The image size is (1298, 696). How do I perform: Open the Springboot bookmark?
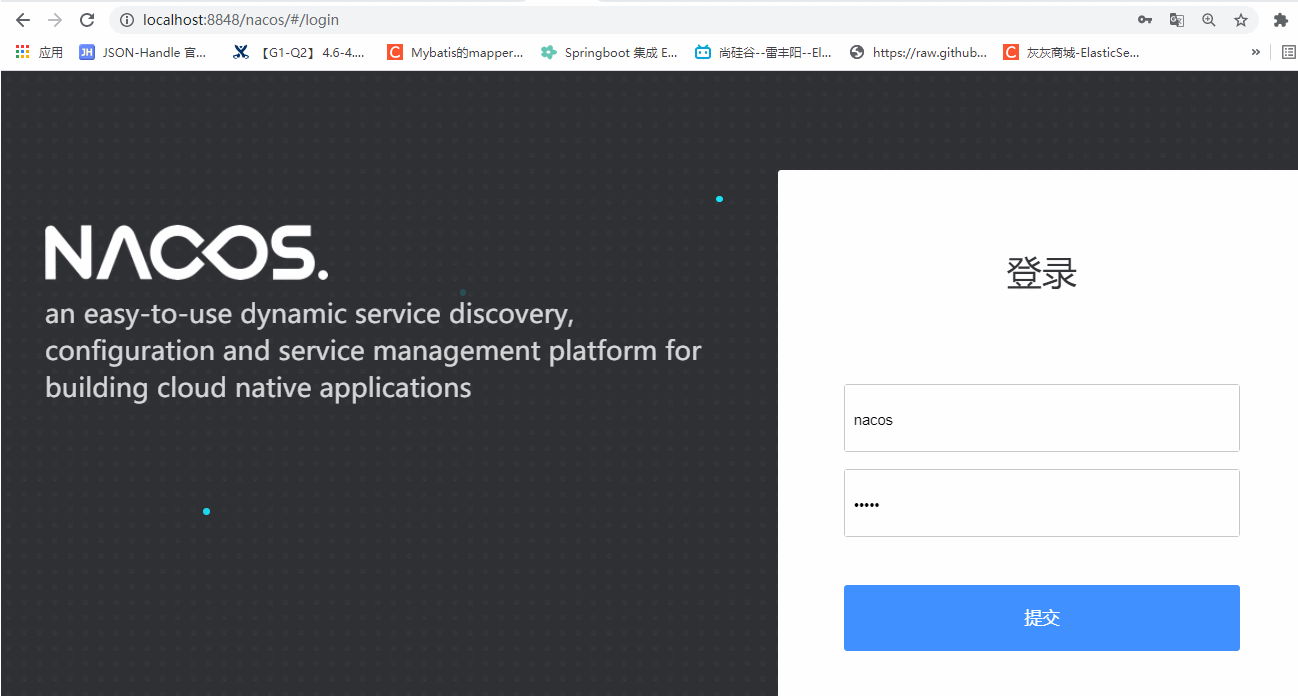[609, 52]
